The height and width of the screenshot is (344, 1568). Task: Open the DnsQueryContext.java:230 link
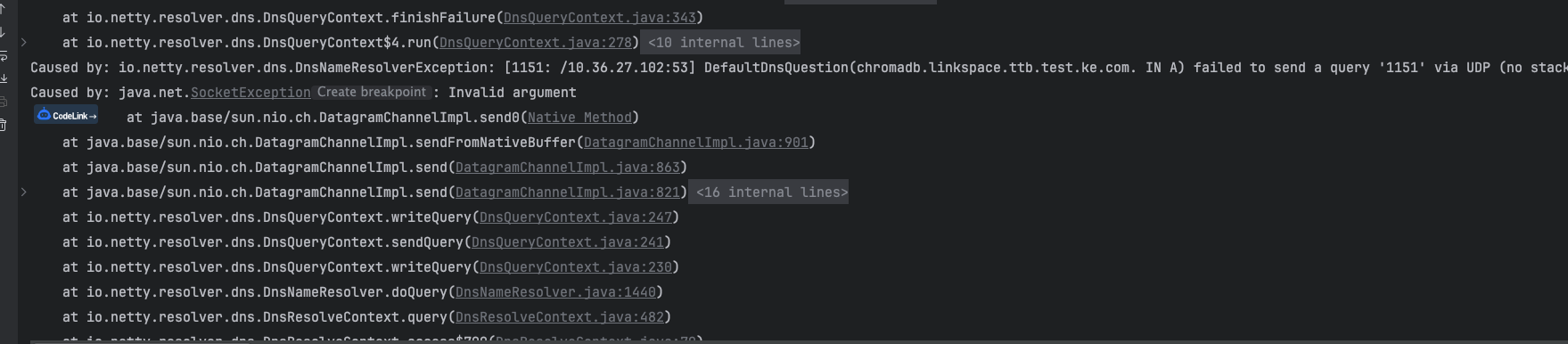575,267
